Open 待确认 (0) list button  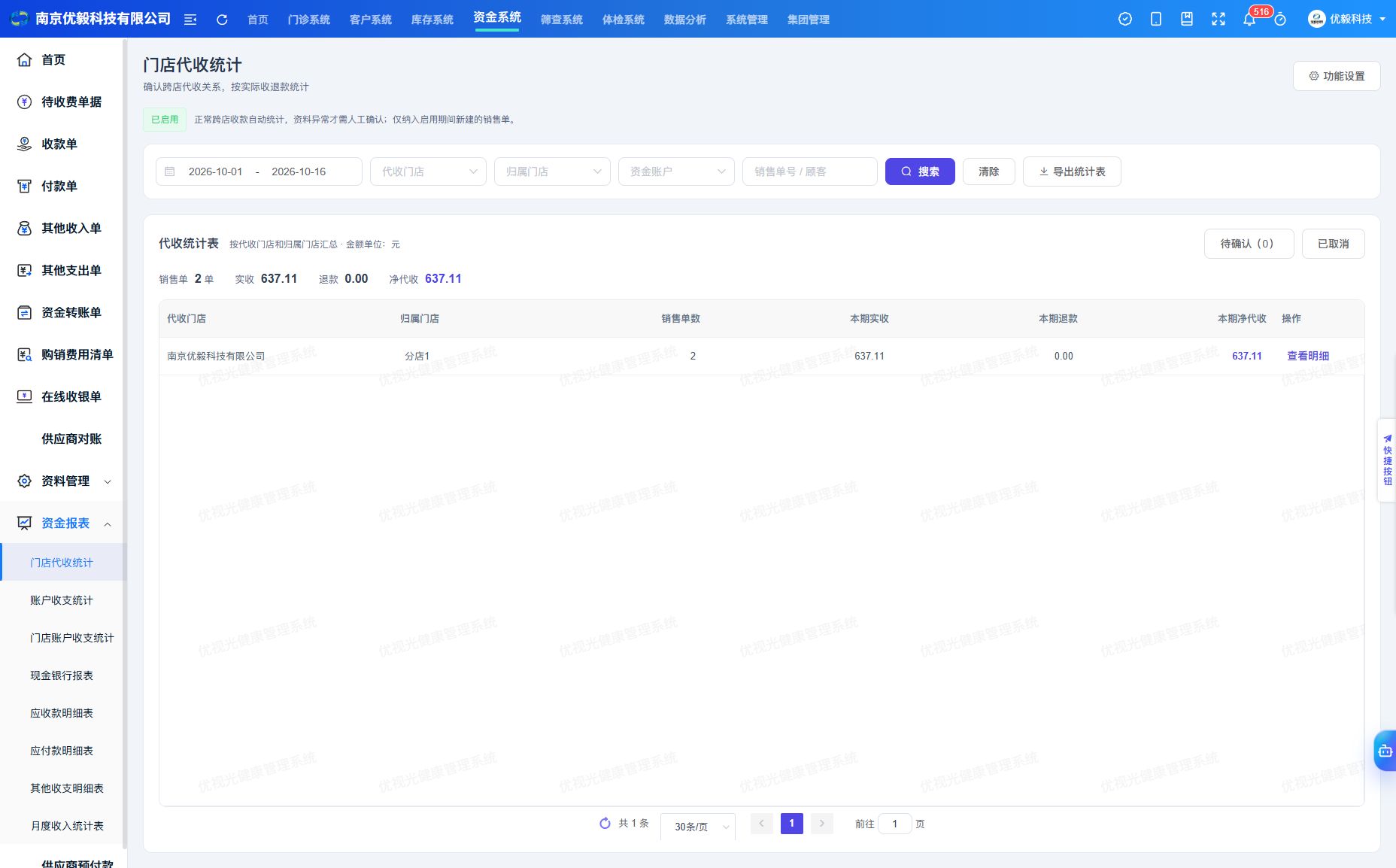point(1249,244)
